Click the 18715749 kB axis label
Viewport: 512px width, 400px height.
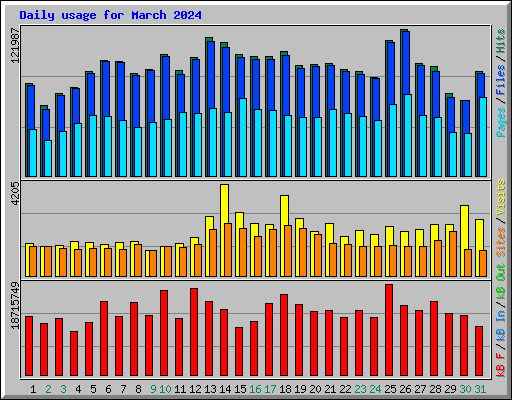[16, 305]
